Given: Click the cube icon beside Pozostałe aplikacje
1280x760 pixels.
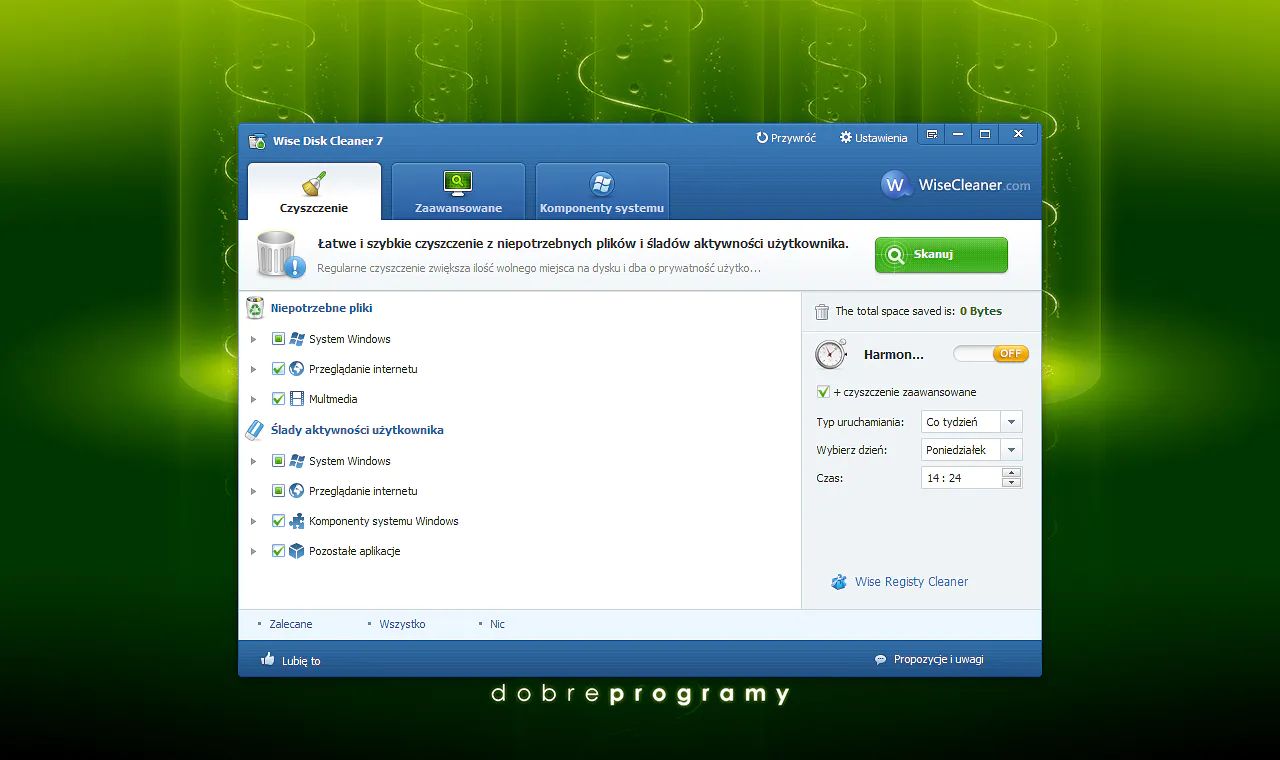Looking at the screenshot, I should (x=297, y=551).
